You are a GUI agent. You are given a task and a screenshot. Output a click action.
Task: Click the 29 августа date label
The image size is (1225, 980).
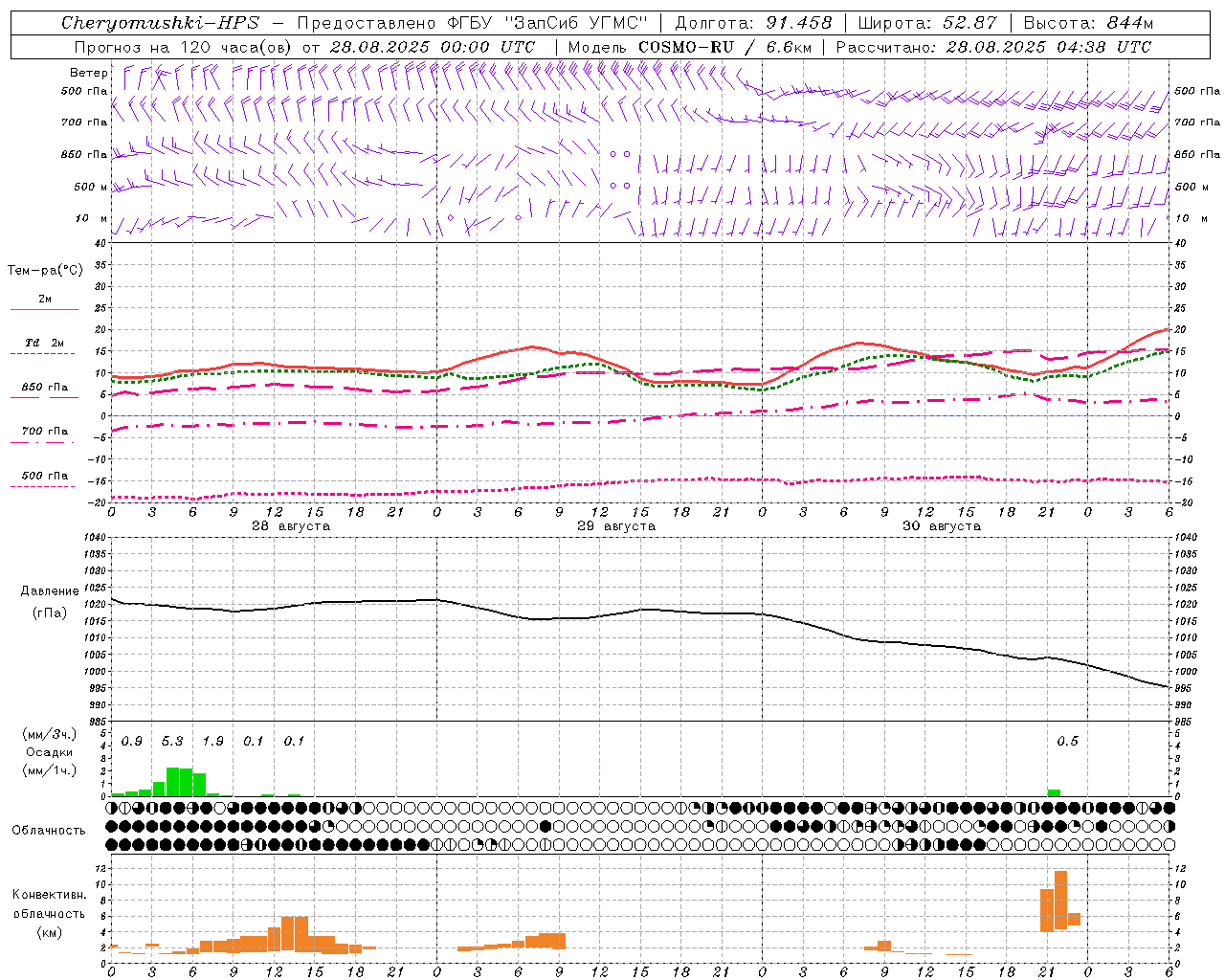click(x=616, y=526)
